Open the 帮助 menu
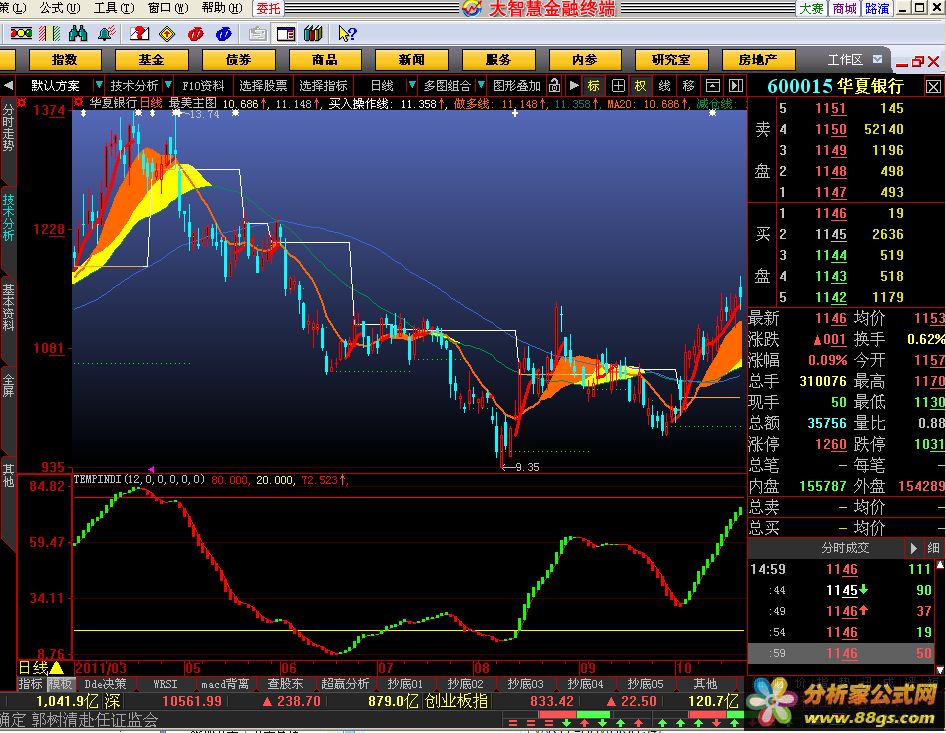The width and height of the screenshot is (946, 733). (x=222, y=8)
